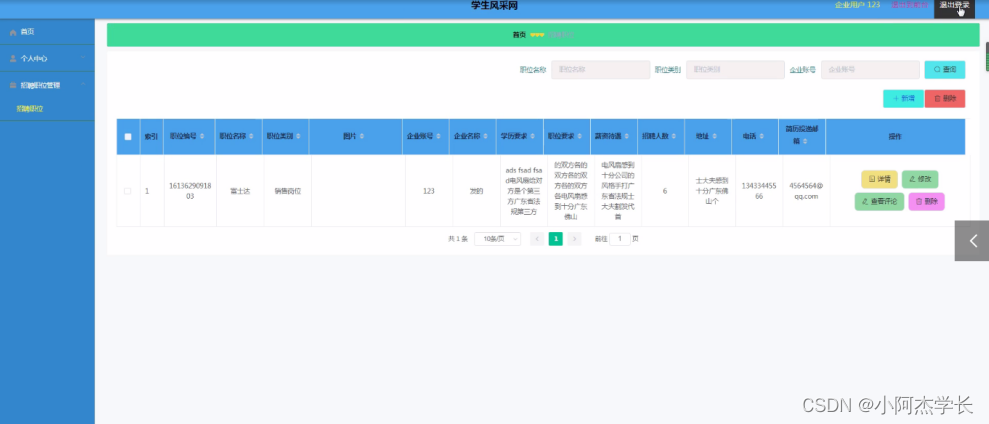Image resolution: width=989 pixels, height=424 pixels.
Task: Focus the 职位名称 search field
Action: tap(600, 69)
